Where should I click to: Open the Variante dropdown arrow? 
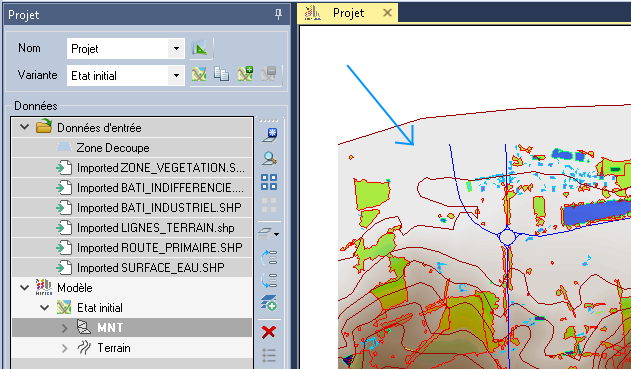(x=176, y=76)
